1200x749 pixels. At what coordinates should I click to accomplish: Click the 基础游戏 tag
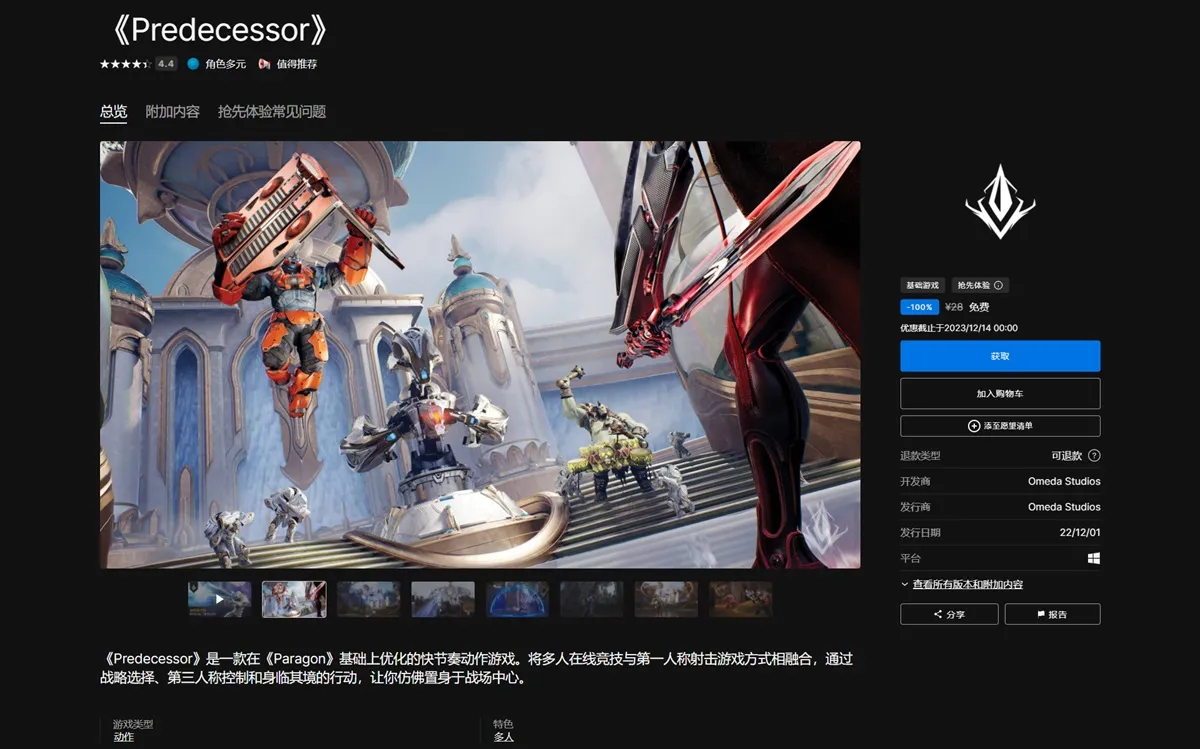pyautogui.click(x=922, y=285)
